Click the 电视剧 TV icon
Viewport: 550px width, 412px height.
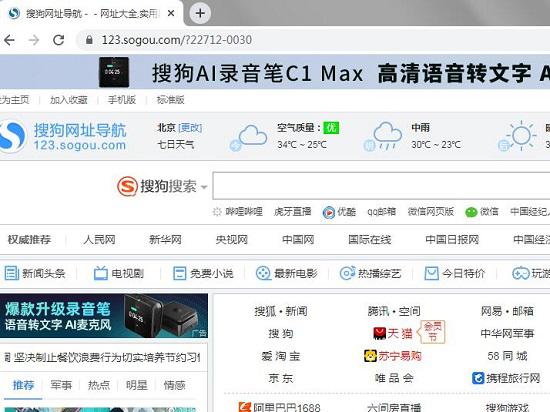(101, 273)
